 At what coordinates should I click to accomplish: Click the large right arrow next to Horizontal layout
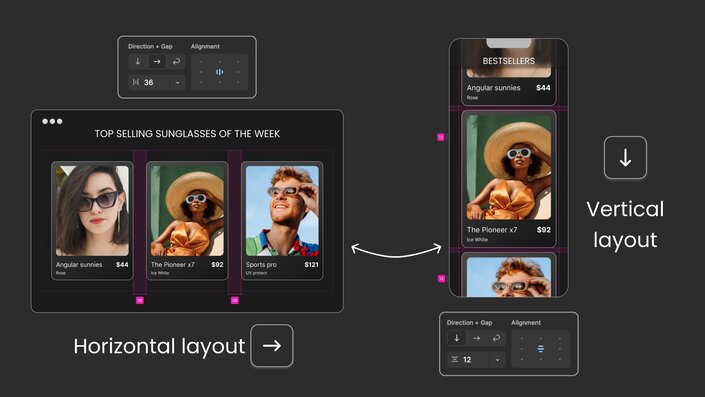point(272,346)
